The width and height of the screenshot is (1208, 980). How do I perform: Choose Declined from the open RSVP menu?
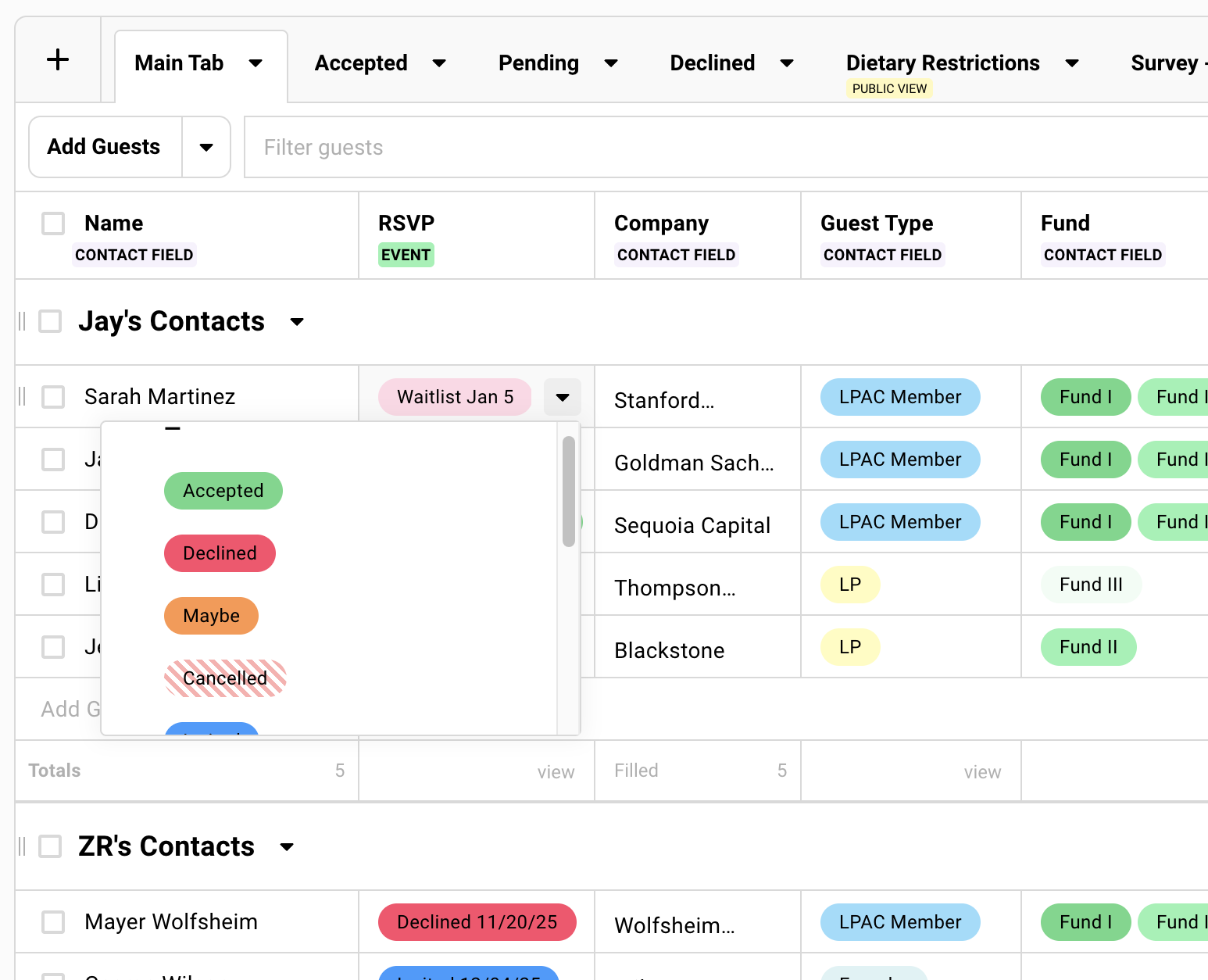(220, 553)
